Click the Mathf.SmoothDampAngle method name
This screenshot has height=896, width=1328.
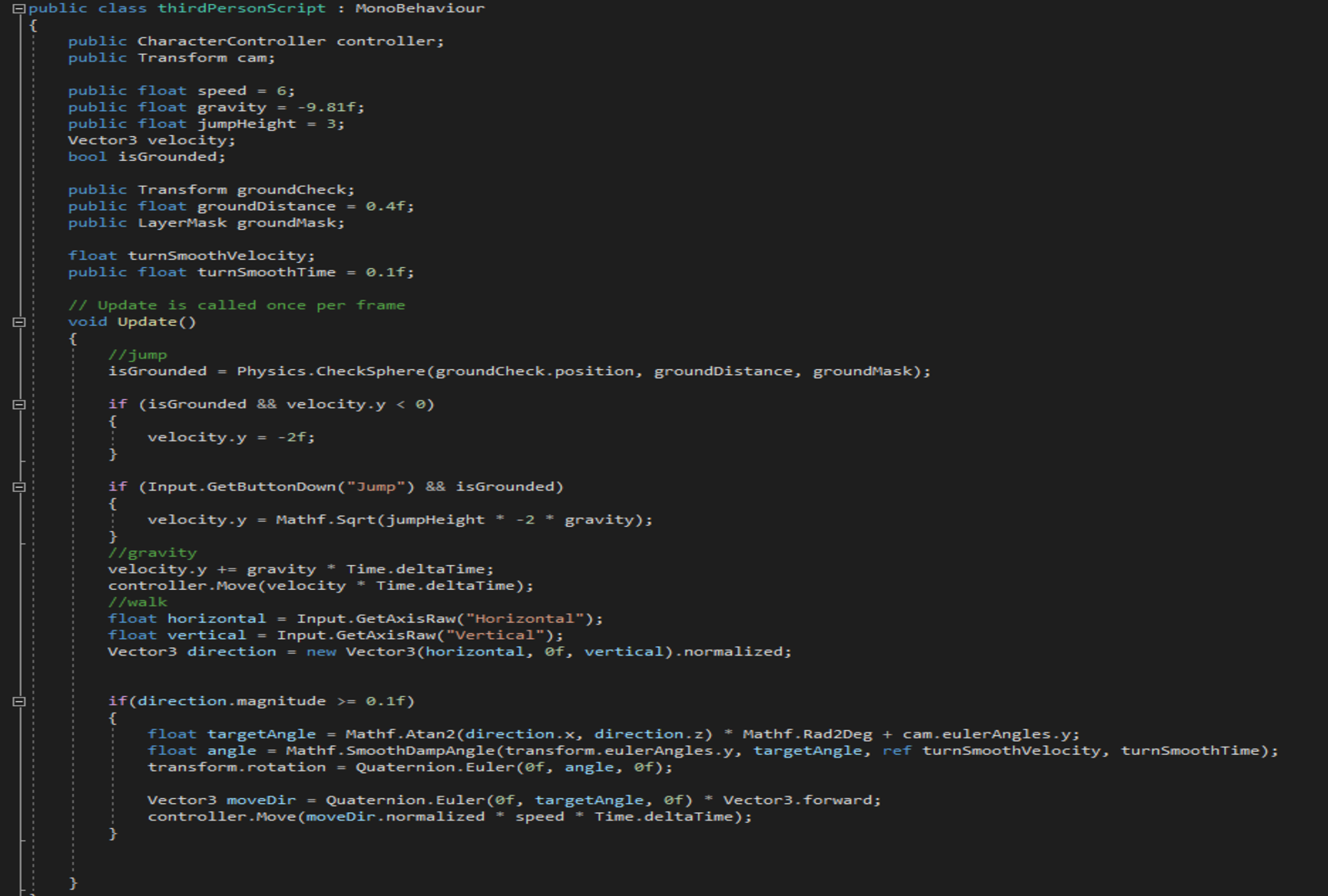point(390,751)
